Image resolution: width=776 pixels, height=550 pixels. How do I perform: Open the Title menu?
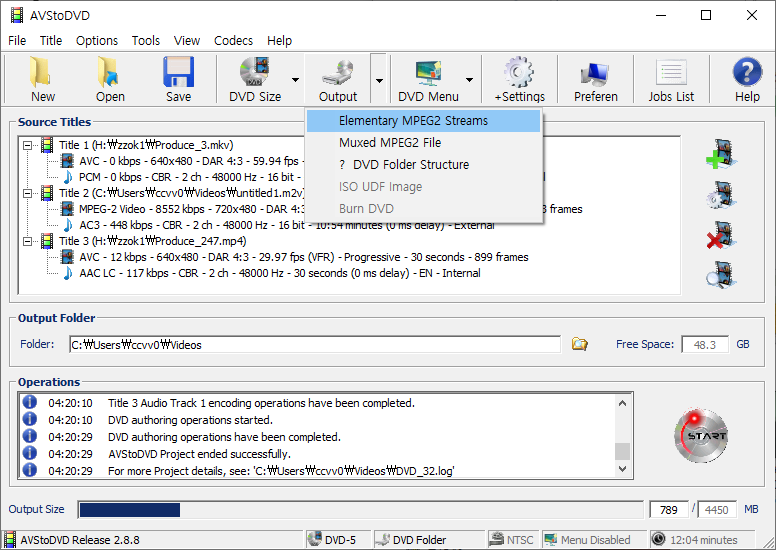click(51, 41)
